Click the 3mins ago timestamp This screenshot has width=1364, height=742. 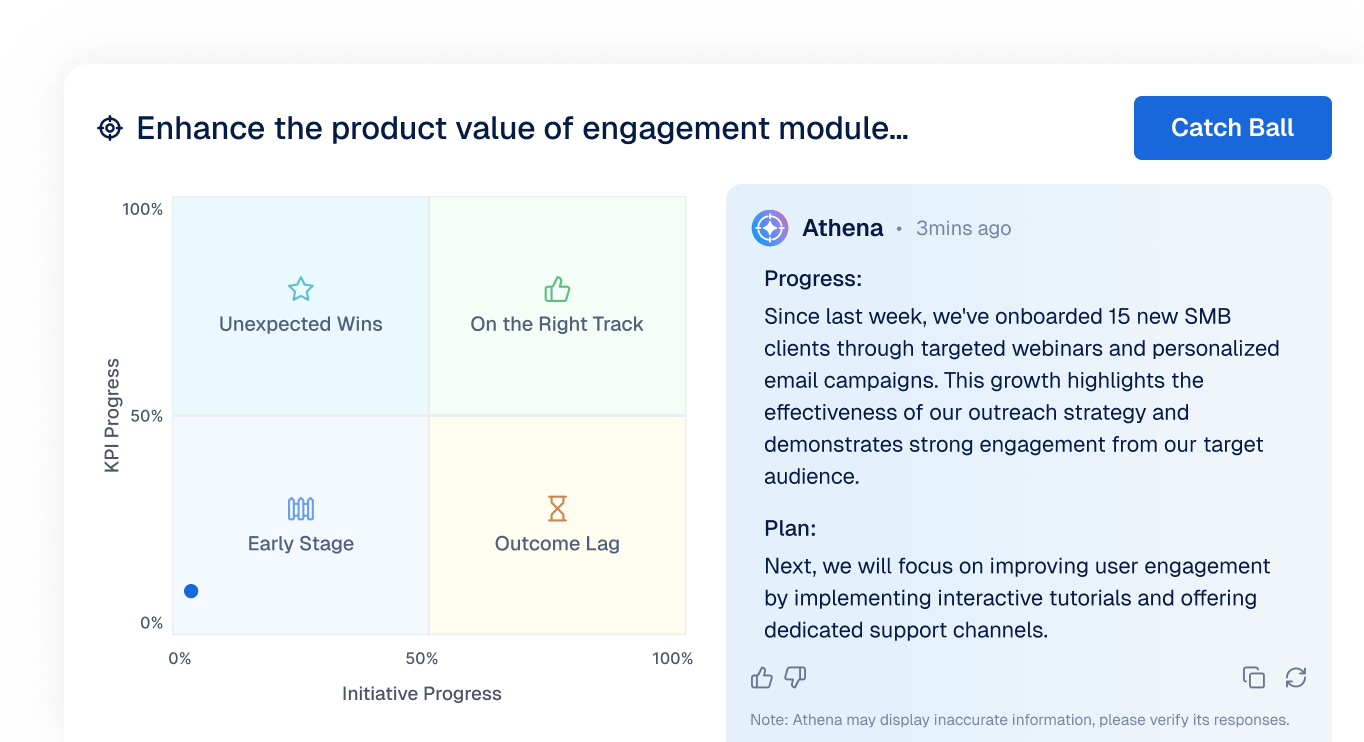click(964, 228)
